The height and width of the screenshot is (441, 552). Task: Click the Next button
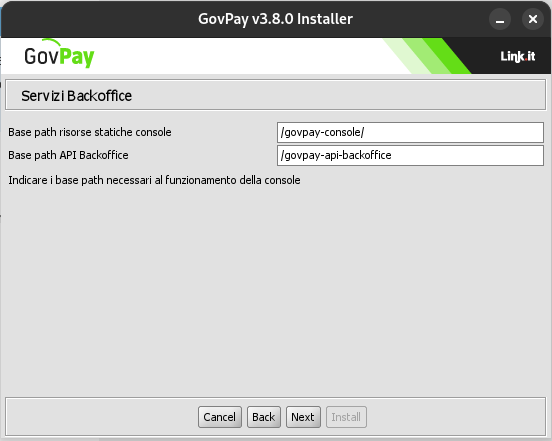[x=303, y=417]
